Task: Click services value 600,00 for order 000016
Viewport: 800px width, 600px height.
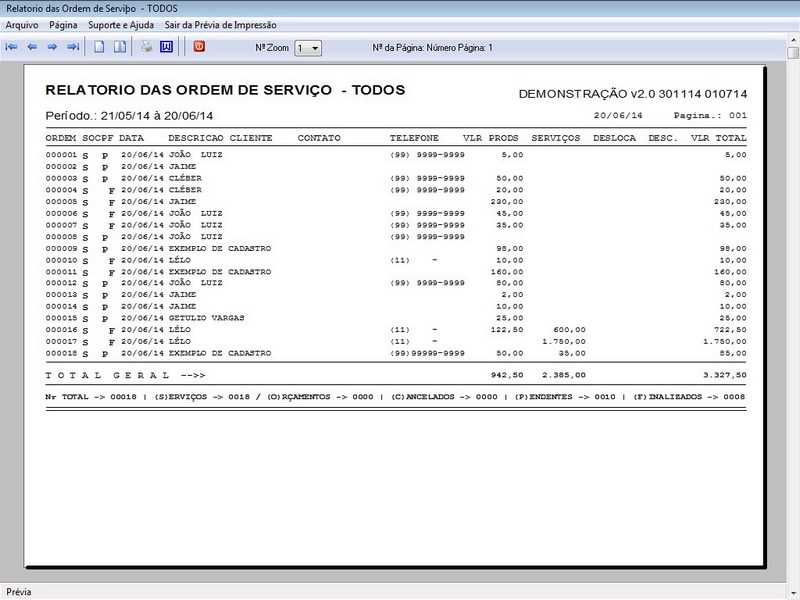Action: [569, 330]
